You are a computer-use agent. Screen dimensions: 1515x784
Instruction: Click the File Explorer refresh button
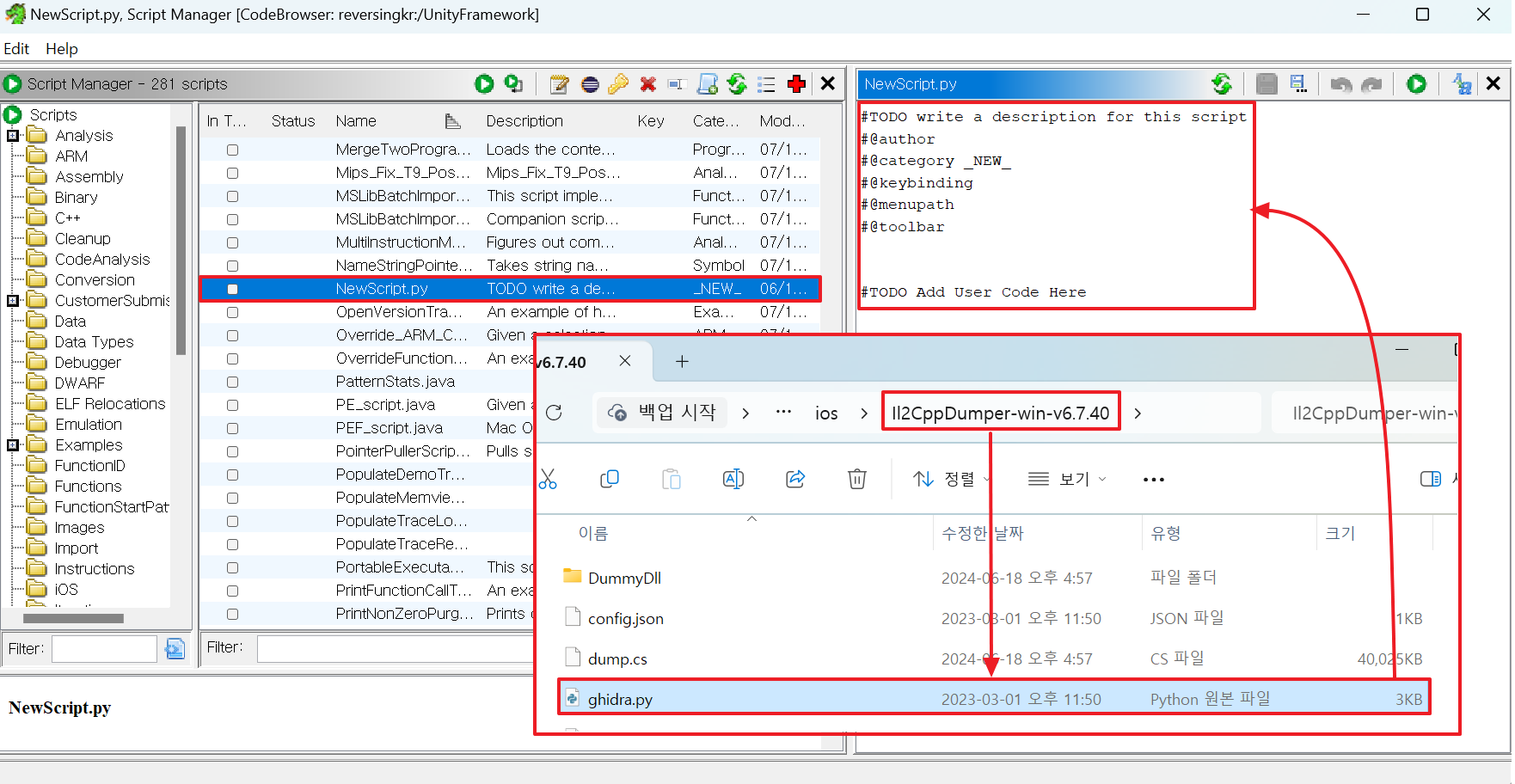(x=555, y=413)
